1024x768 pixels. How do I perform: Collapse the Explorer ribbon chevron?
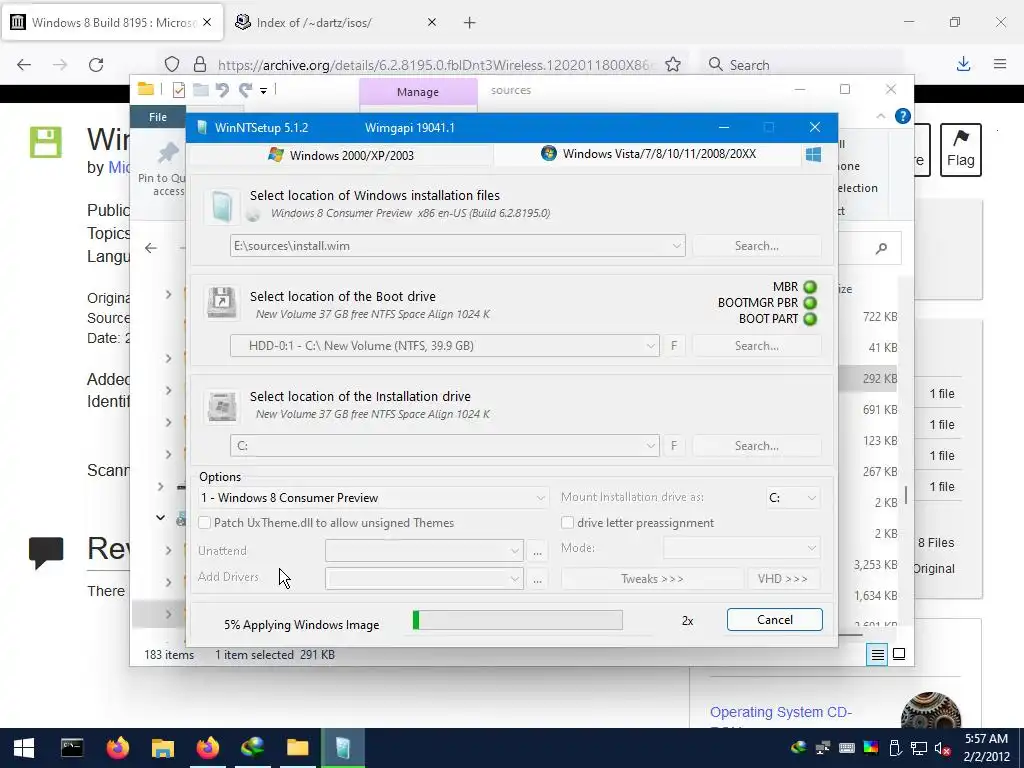(880, 116)
